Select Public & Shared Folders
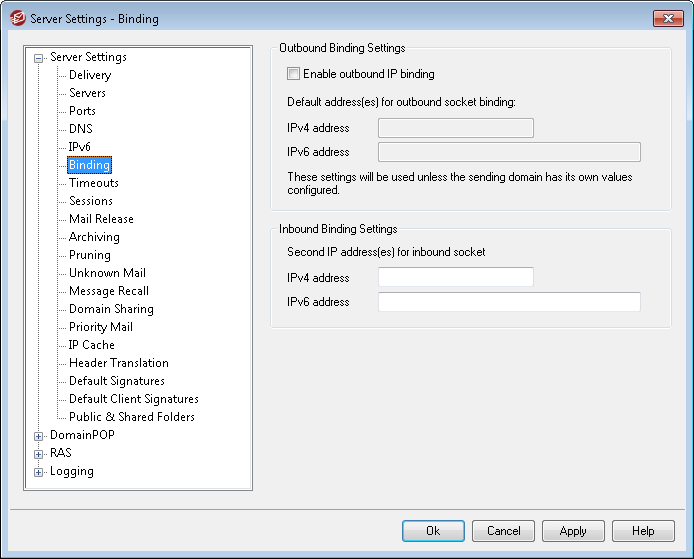 [131, 417]
